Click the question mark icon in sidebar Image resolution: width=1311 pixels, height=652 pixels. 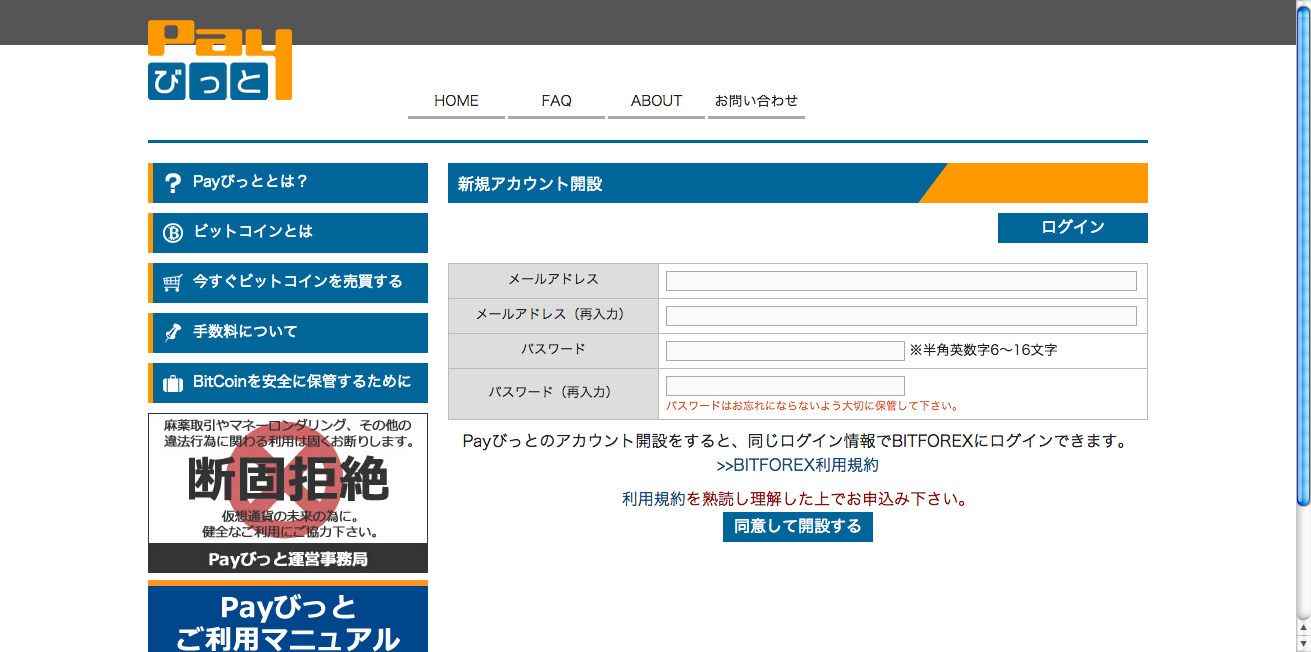[172, 183]
